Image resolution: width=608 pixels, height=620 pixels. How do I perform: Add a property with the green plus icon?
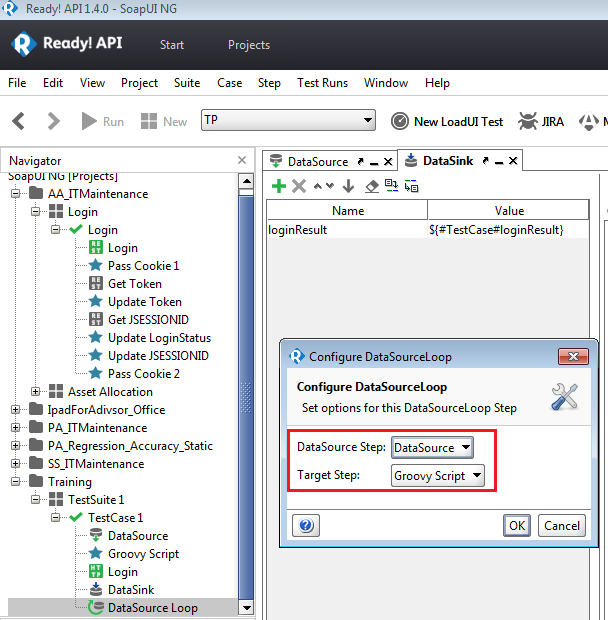click(x=279, y=186)
